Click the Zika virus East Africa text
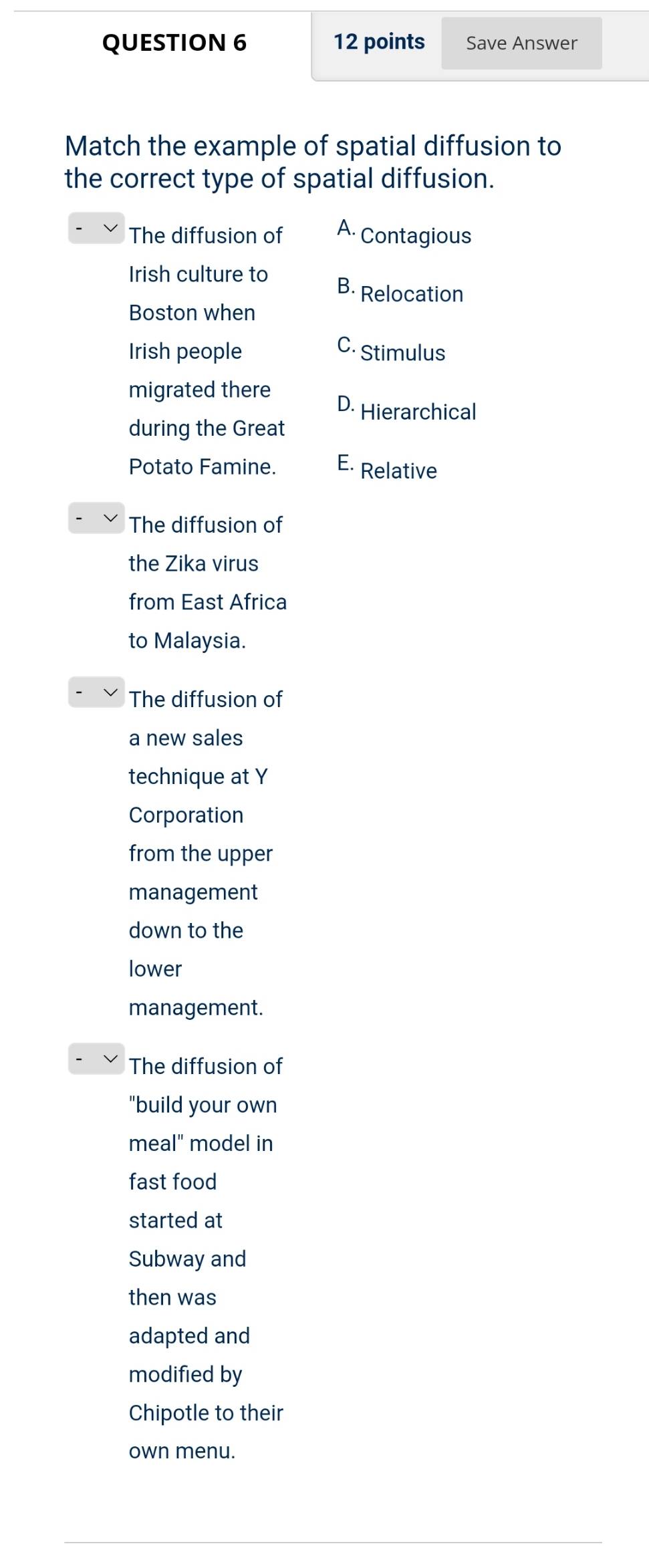The image size is (649, 1568). pos(208,583)
